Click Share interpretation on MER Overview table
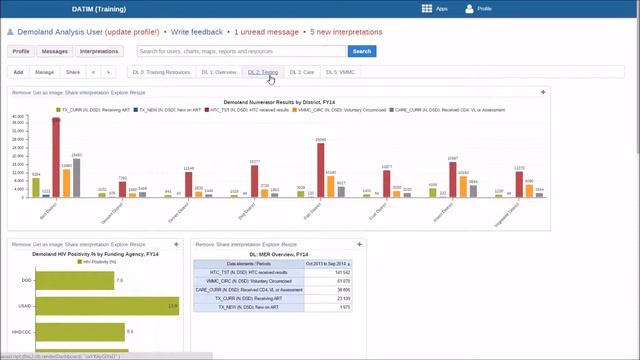Screen dimensions: 640x360 (x=238, y=244)
